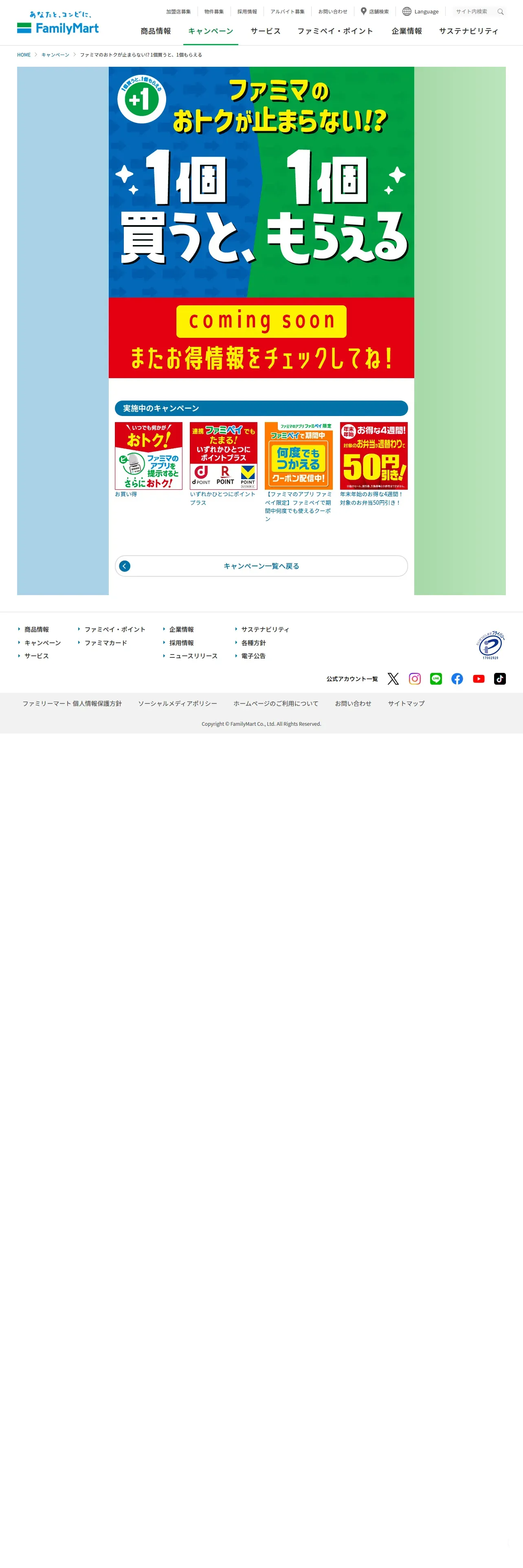Click footer サステナビリティ link
The height and width of the screenshot is (1568, 523).
click(x=266, y=629)
